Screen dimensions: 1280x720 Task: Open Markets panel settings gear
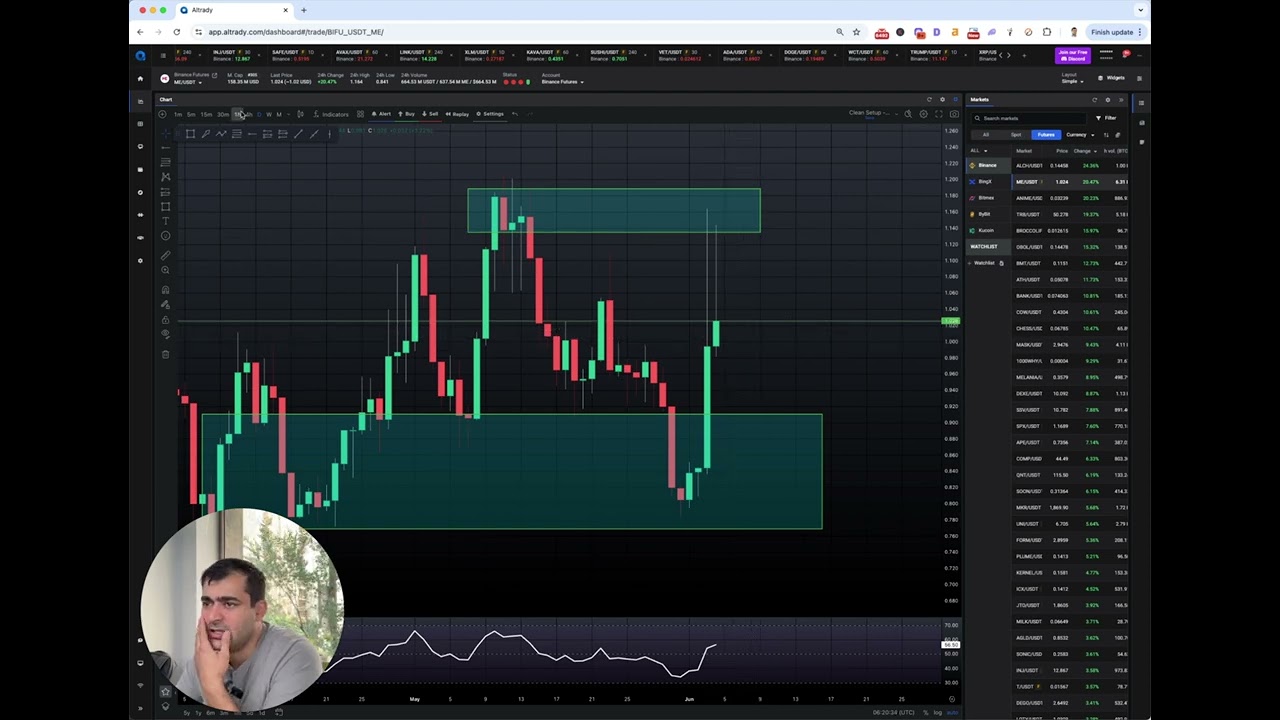(1108, 100)
